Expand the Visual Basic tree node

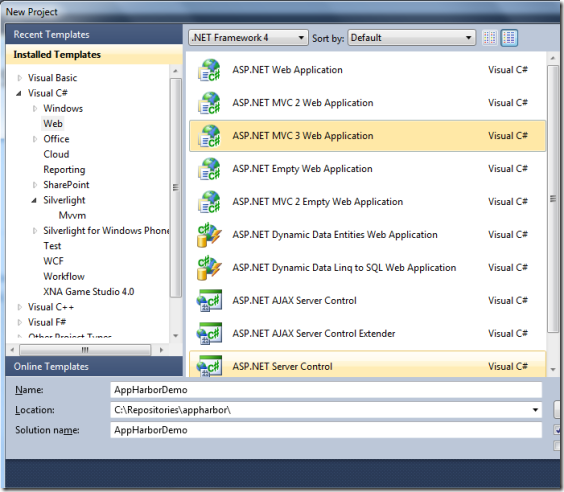(20, 78)
